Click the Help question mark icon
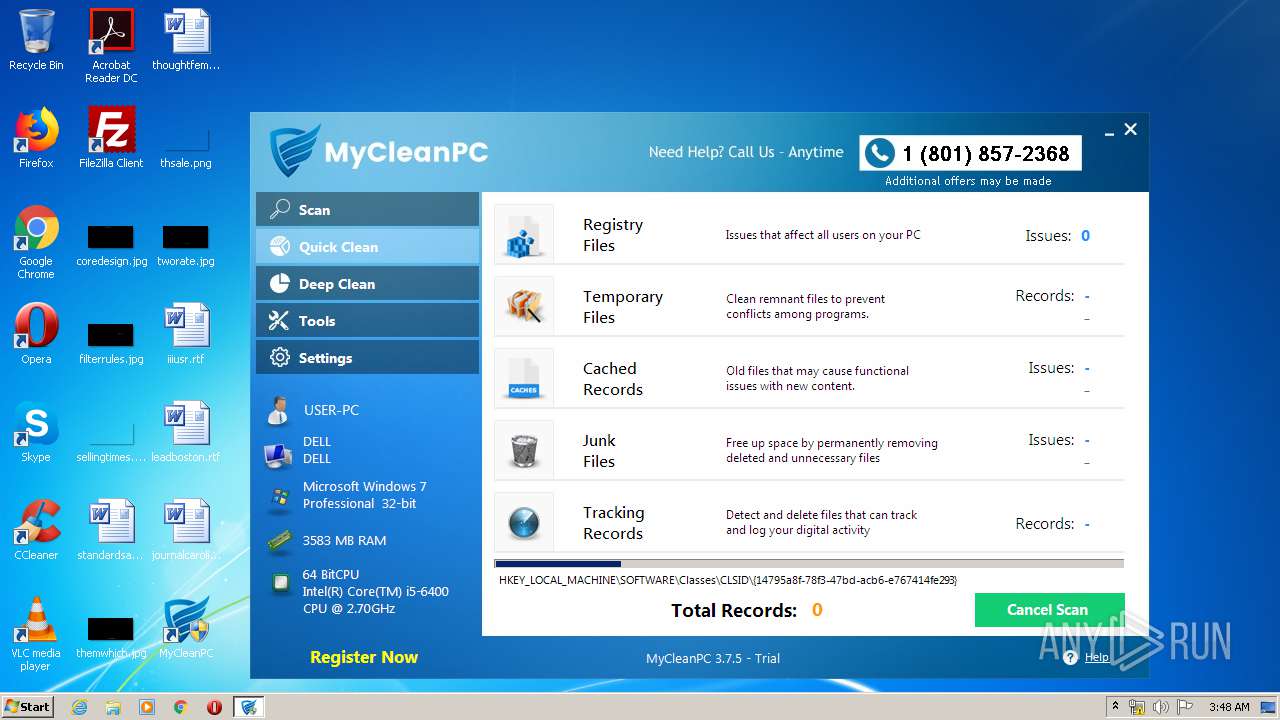Image resolution: width=1280 pixels, height=720 pixels. [1071, 657]
